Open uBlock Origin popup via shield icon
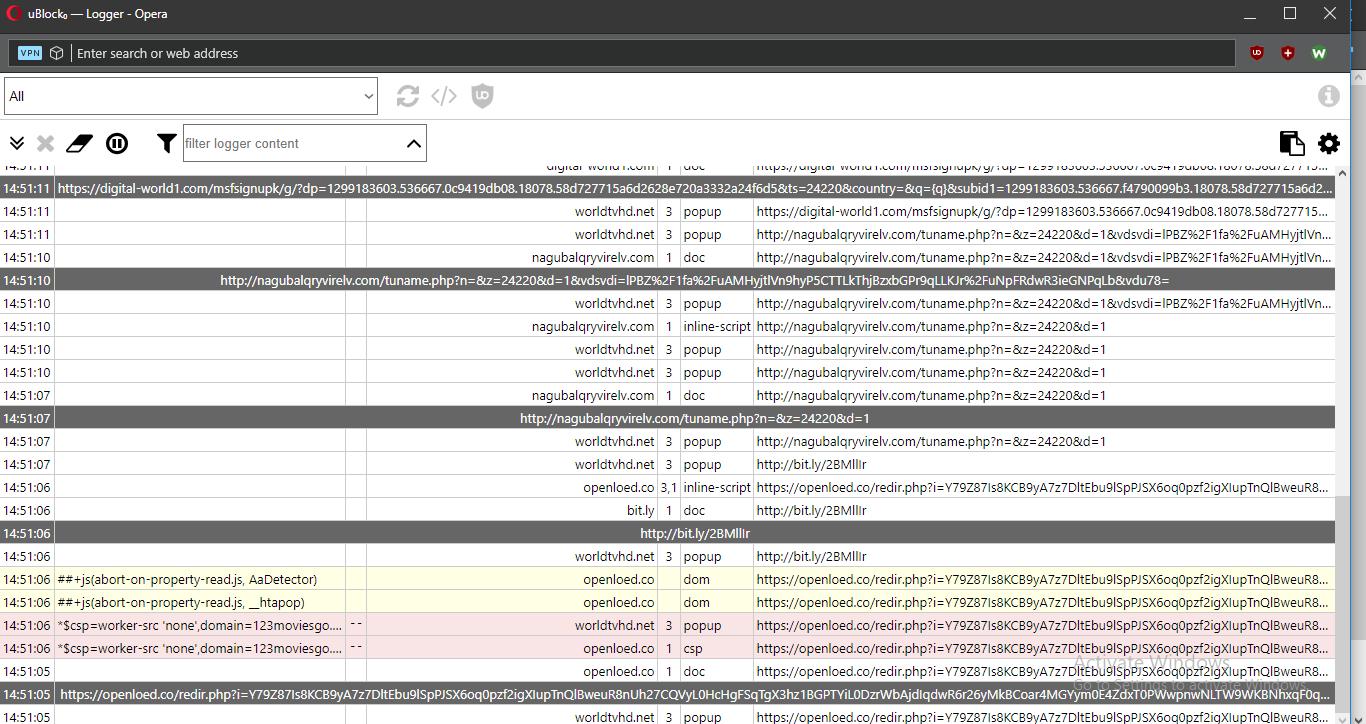This screenshot has height=724, width=1366. [482, 96]
